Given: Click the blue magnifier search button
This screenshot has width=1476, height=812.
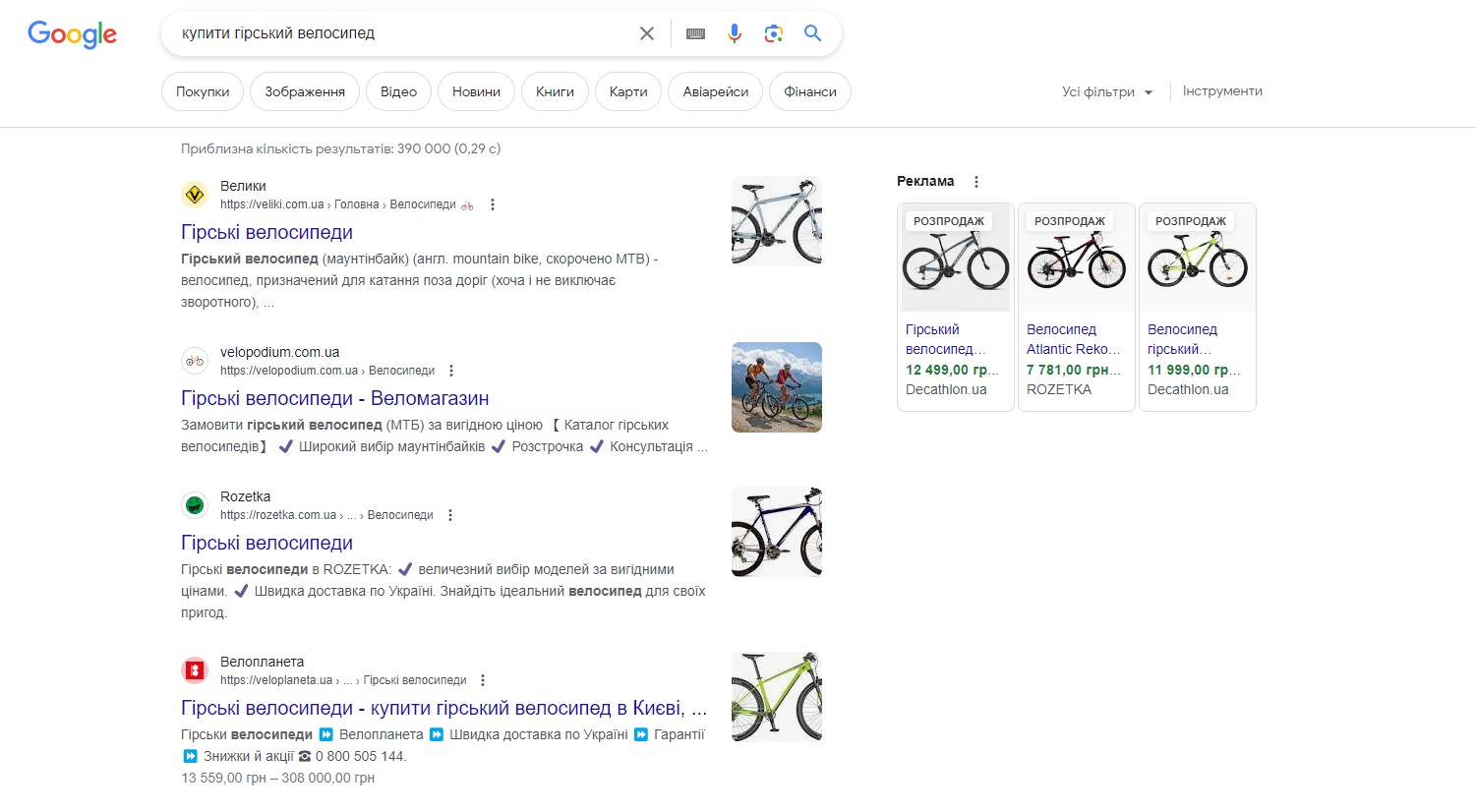Looking at the screenshot, I should point(812,33).
